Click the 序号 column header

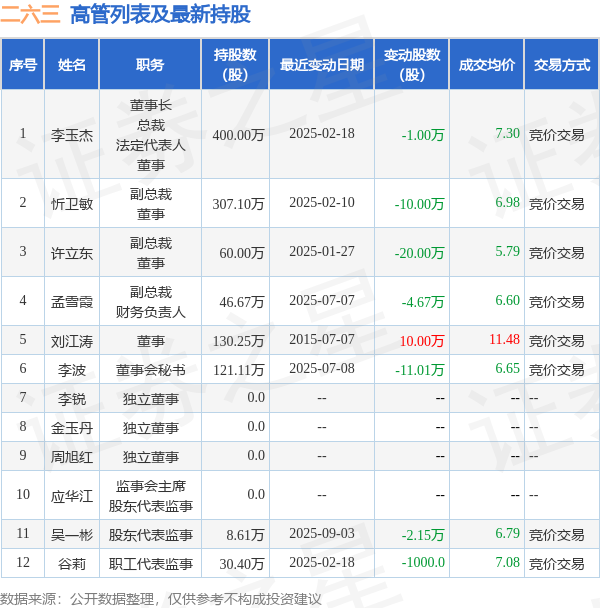click(22, 64)
